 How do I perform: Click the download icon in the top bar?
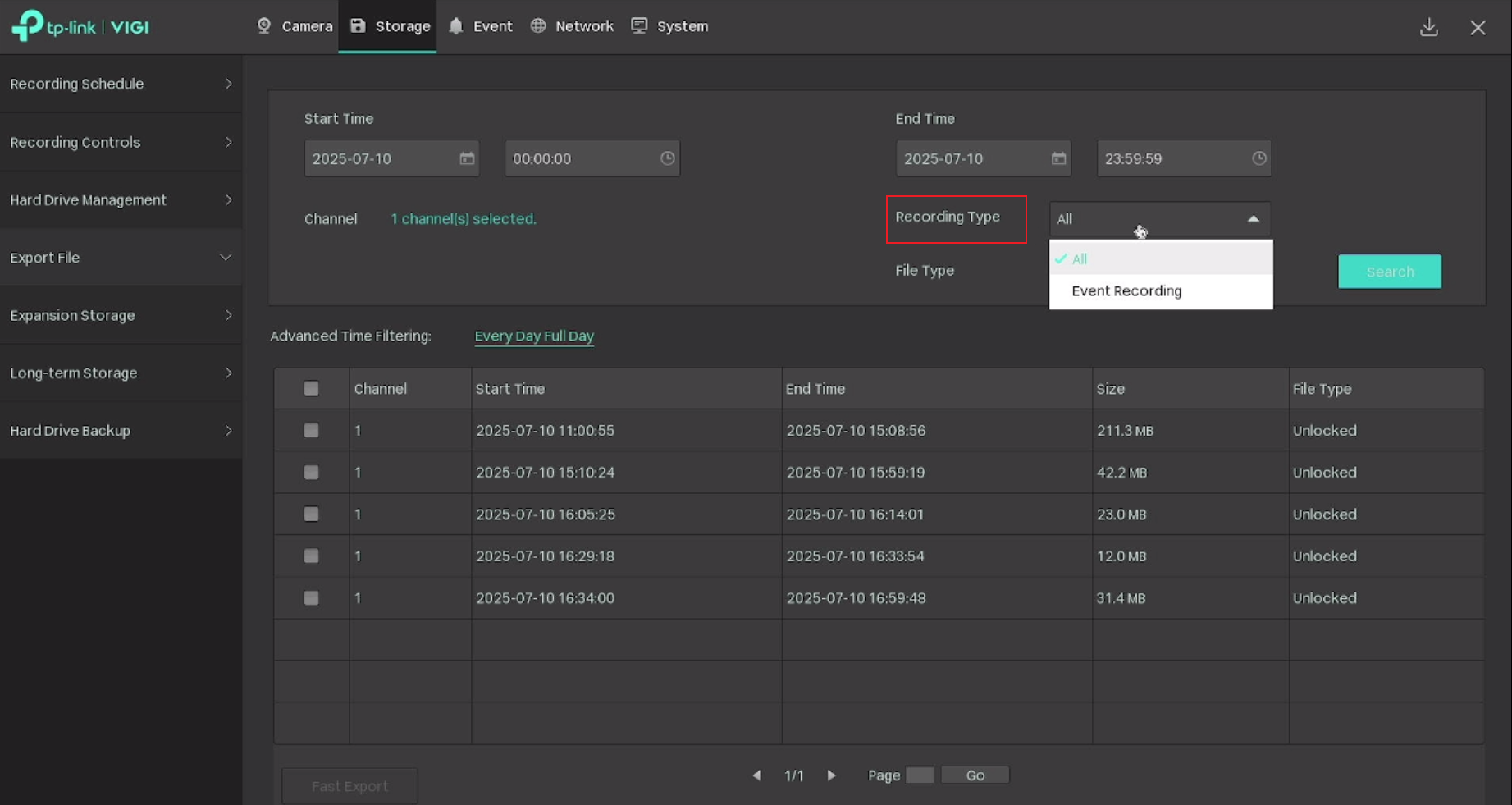click(1429, 27)
